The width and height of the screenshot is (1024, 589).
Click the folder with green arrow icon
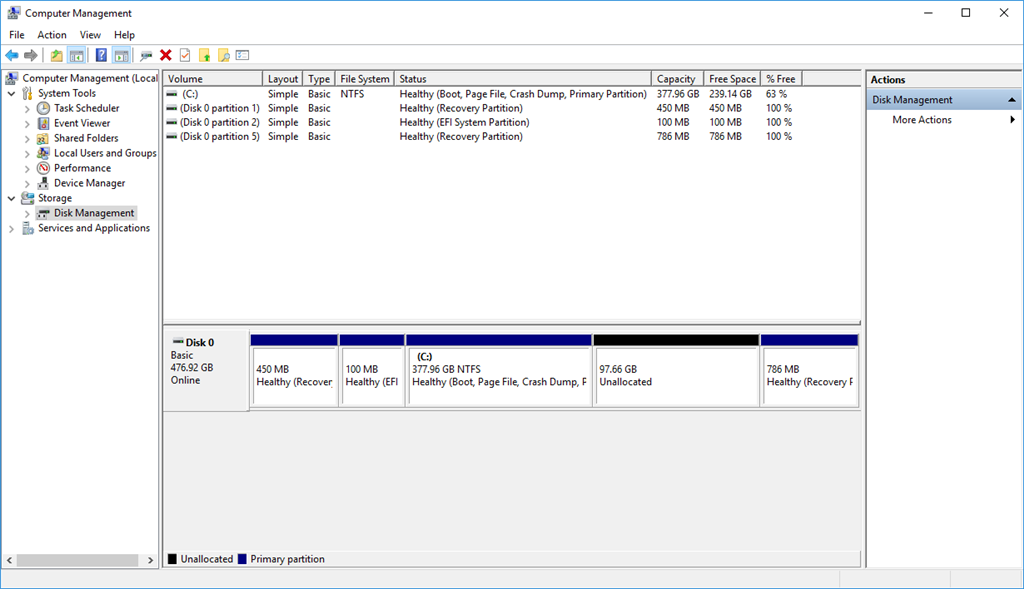[x=204, y=56]
